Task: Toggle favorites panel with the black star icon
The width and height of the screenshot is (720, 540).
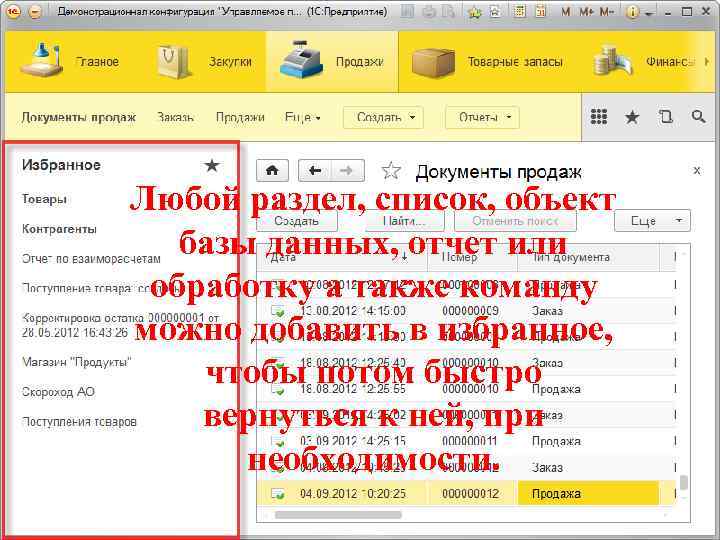Action: point(632,117)
